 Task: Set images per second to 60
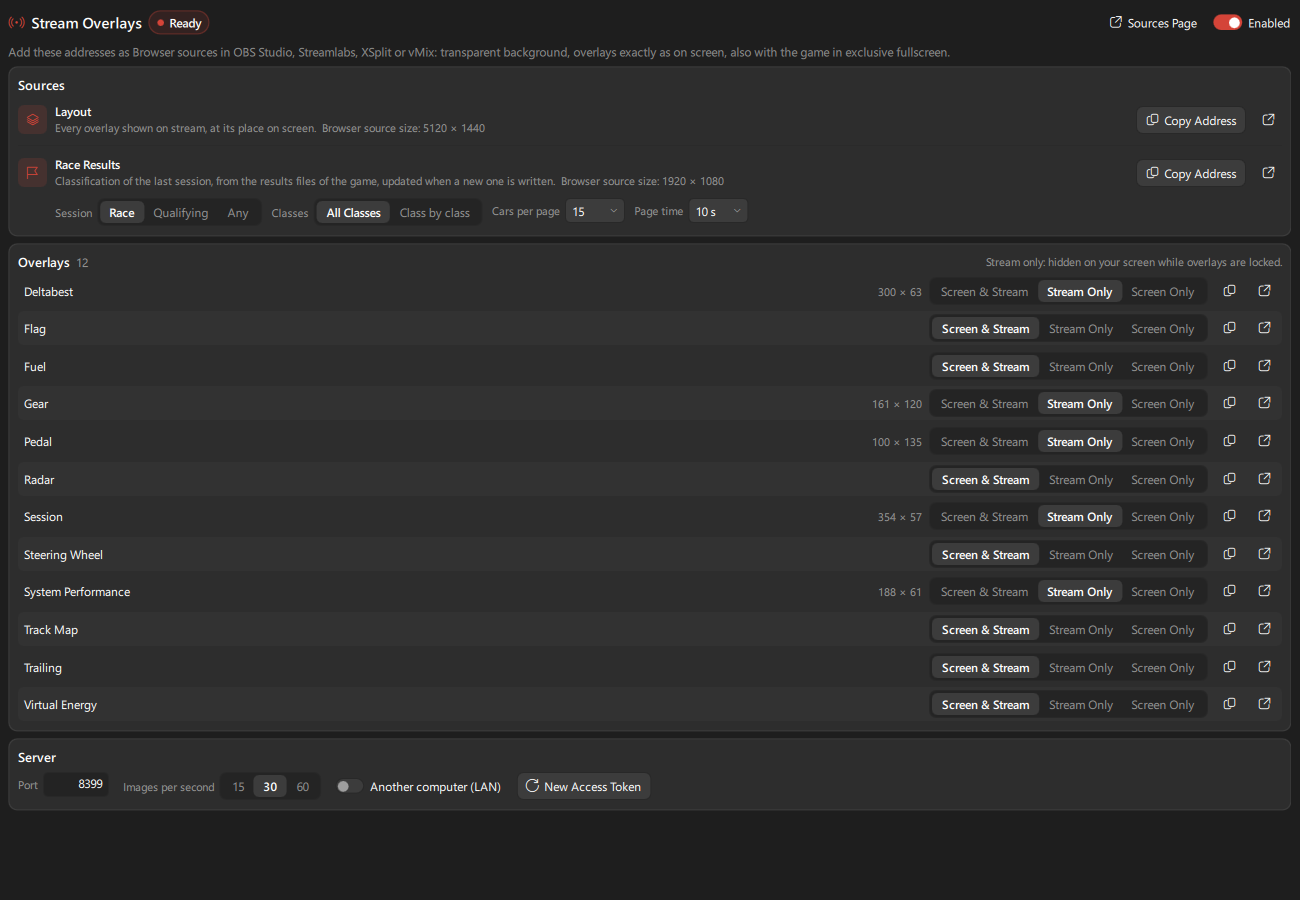303,787
